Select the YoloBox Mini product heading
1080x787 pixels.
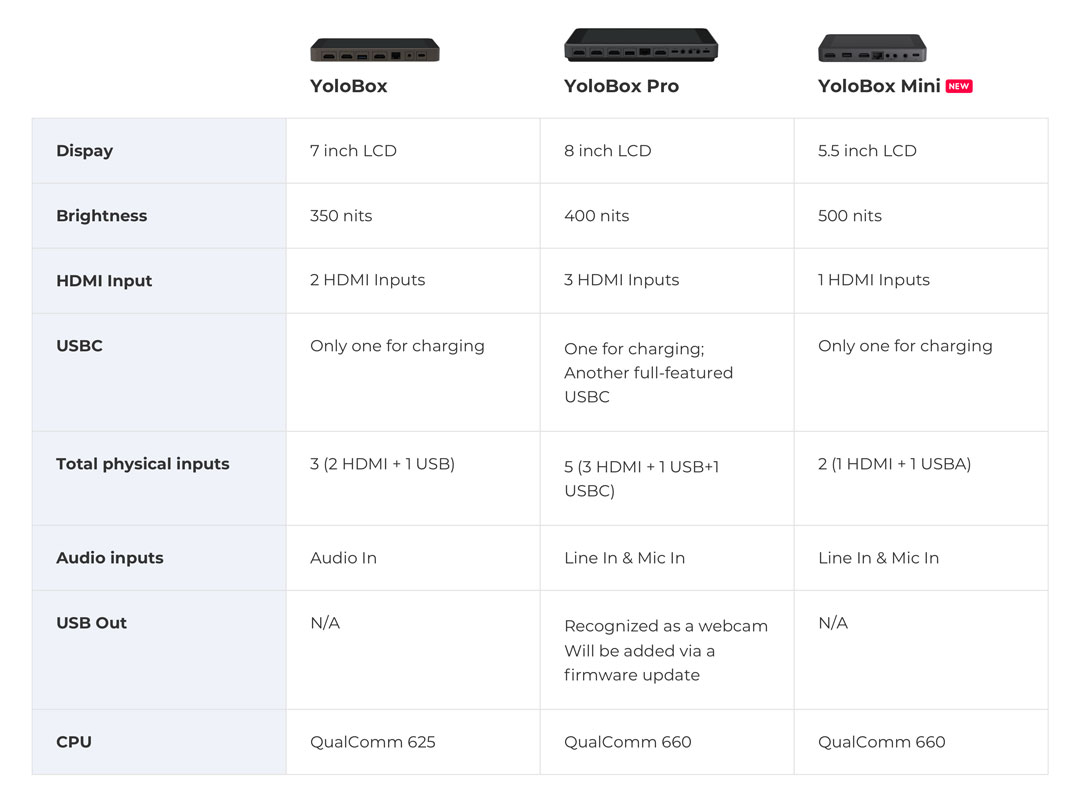(879, 86)
